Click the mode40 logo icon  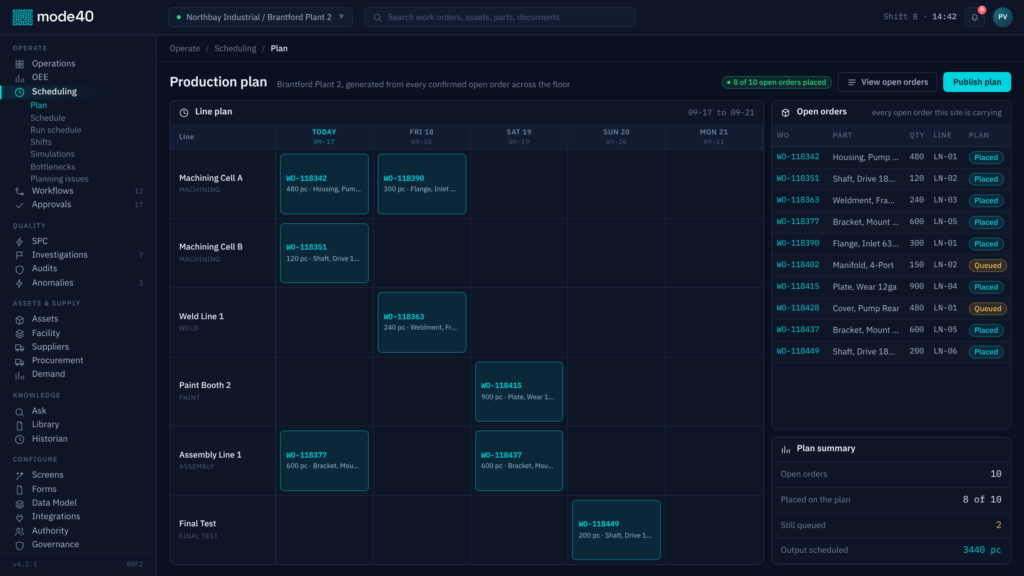pyautogui.click(x=22, y=17)
